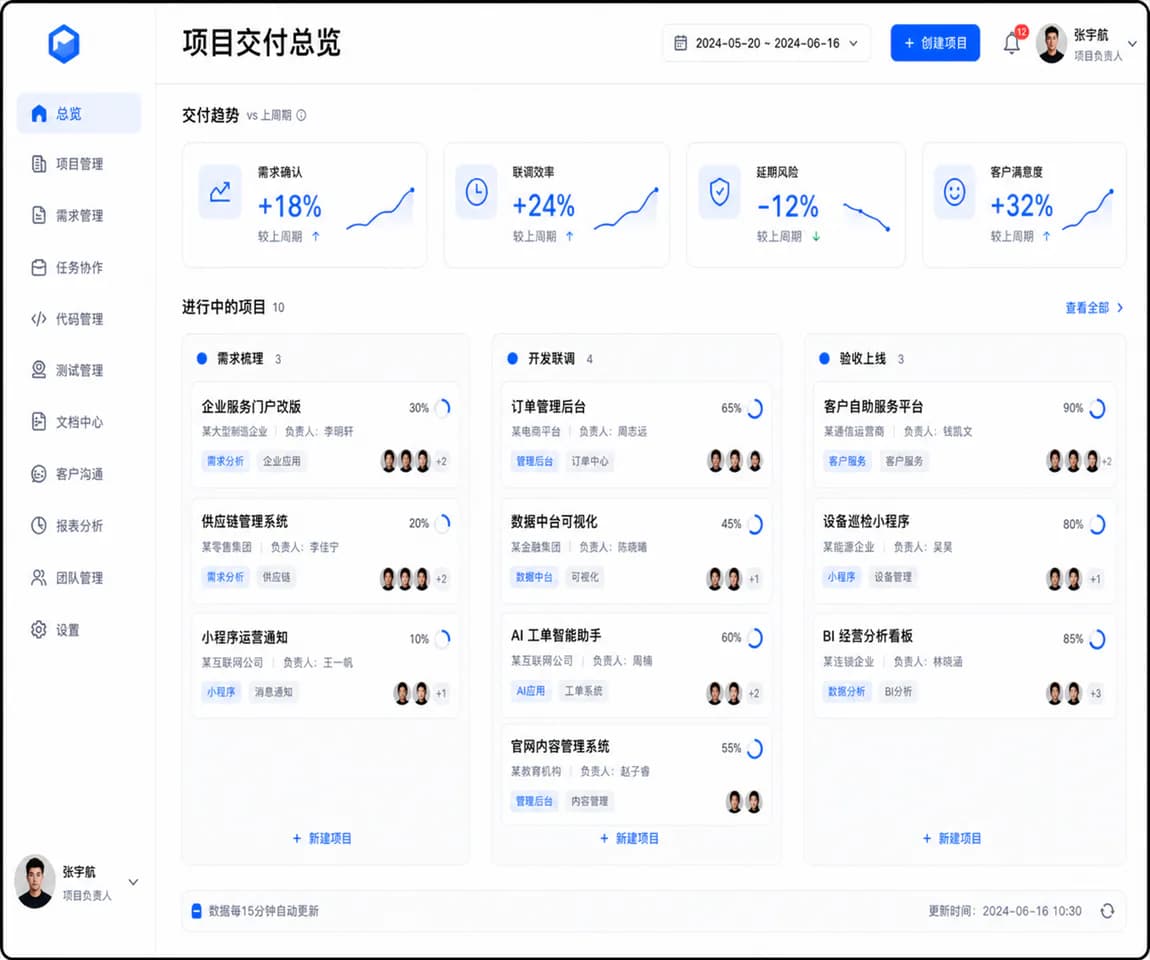1150x960 pixels.
Task: Expand bottom-left 张宇航 user chevron
Action: [x=133, y=882]
